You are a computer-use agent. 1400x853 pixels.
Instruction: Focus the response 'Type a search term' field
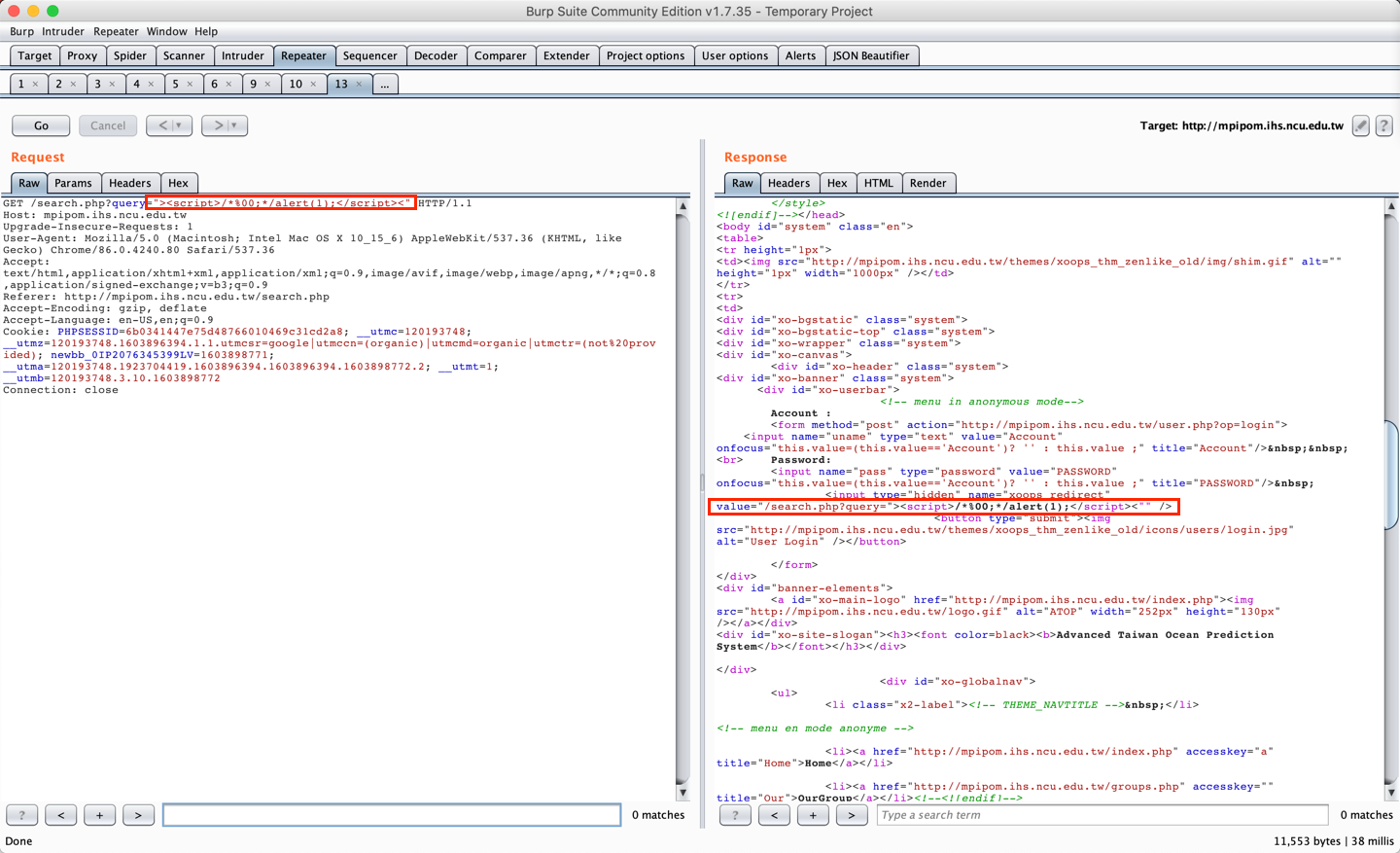[x=1102, y=815]
